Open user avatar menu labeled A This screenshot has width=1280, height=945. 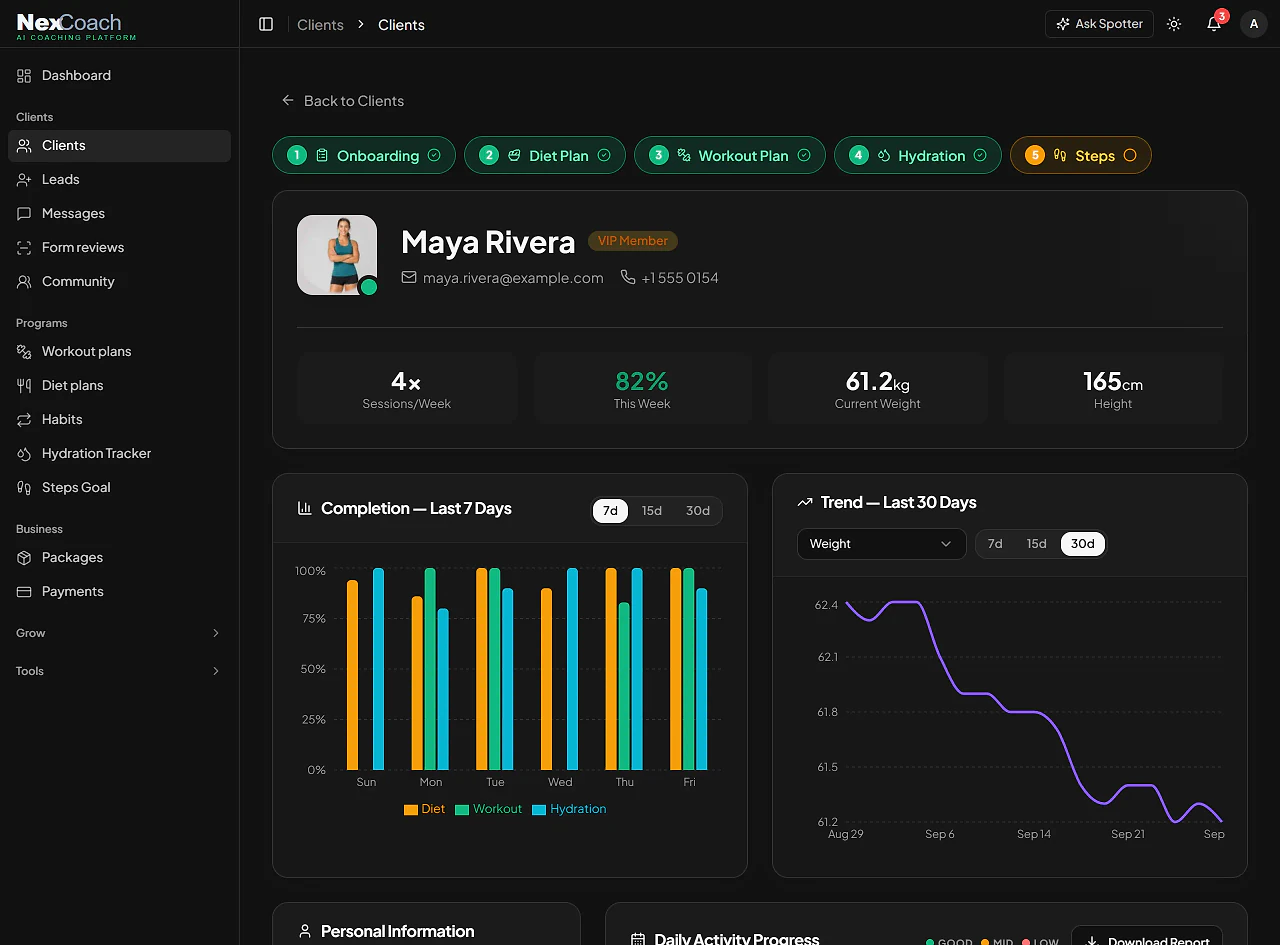(x=1254, y=24)
